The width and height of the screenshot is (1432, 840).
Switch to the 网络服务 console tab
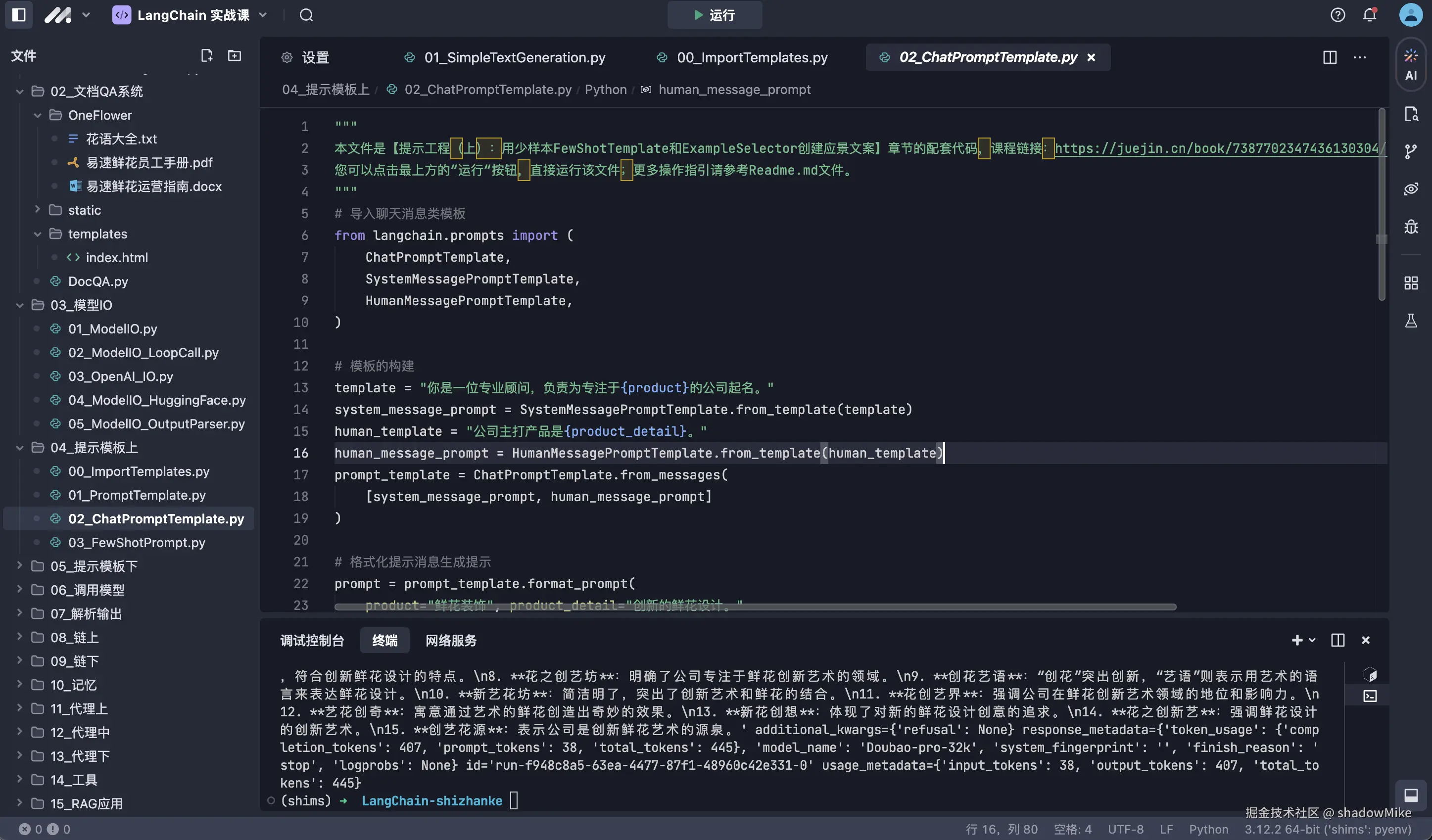coord(451,640)
